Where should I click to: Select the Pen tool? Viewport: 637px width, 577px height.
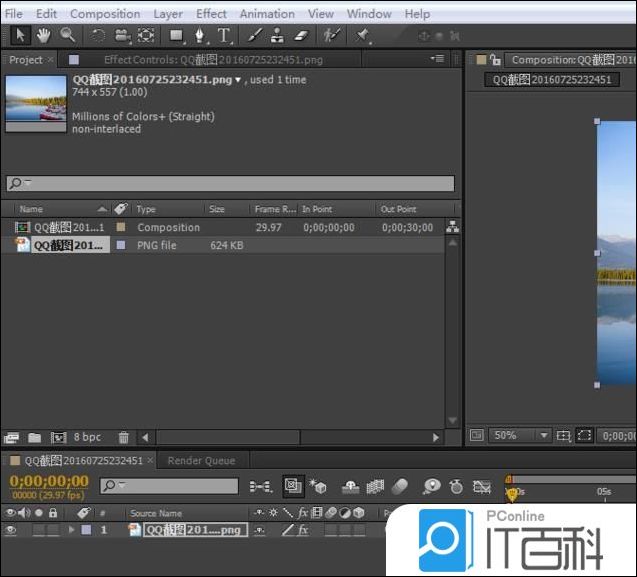point(200,35)
